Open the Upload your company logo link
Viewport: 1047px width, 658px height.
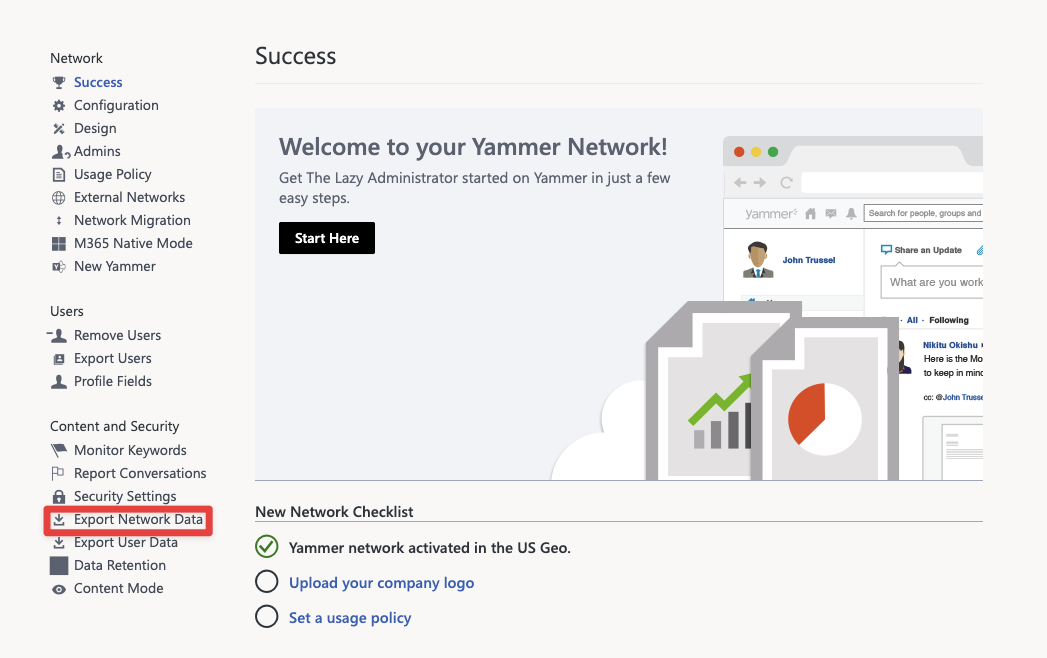[x=381, y=583]
